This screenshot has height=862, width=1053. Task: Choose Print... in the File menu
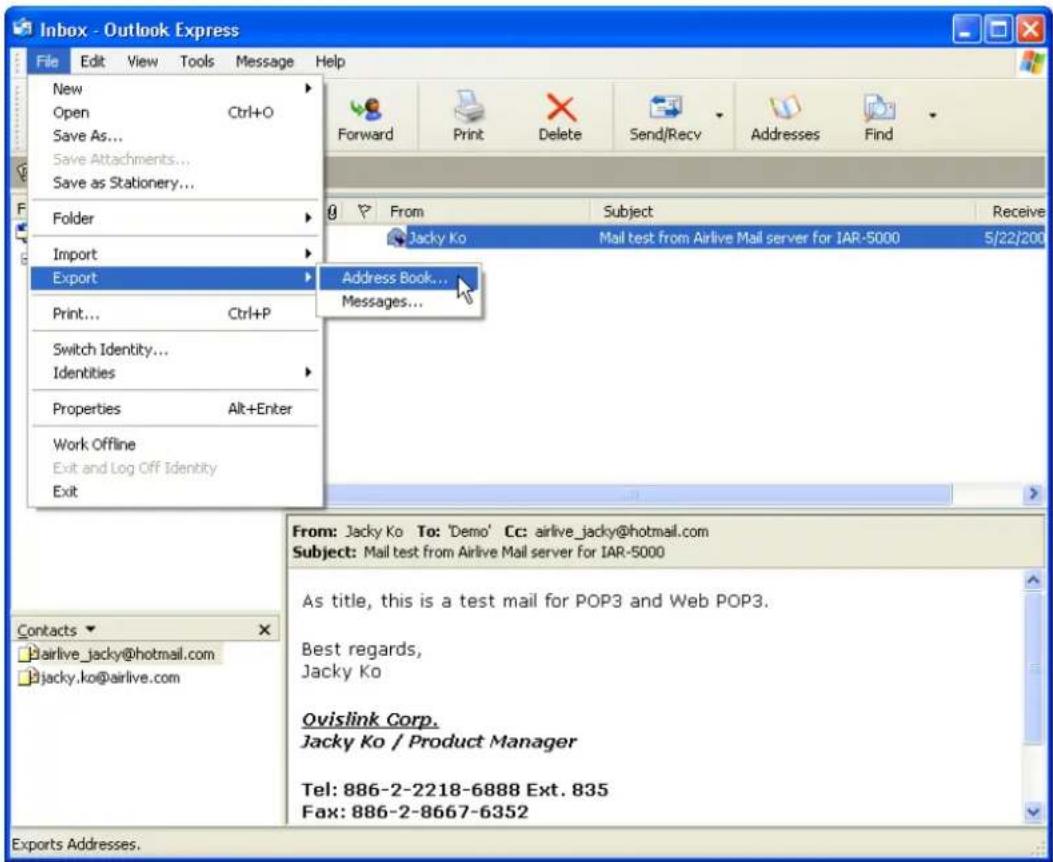pos(174,314)
